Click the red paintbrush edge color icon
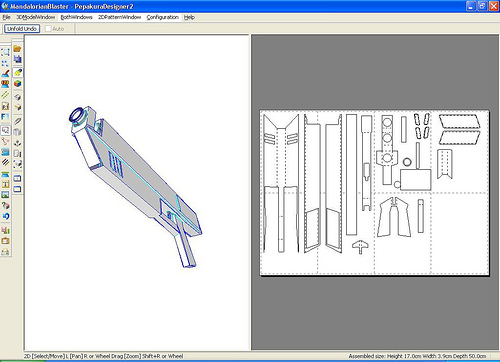Screen dimensions: 500x362 (x=5, y=74)
